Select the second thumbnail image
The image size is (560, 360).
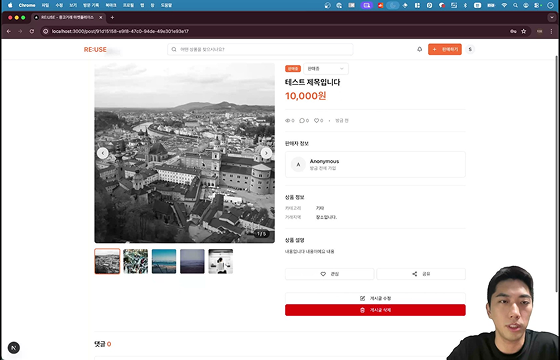135,261
